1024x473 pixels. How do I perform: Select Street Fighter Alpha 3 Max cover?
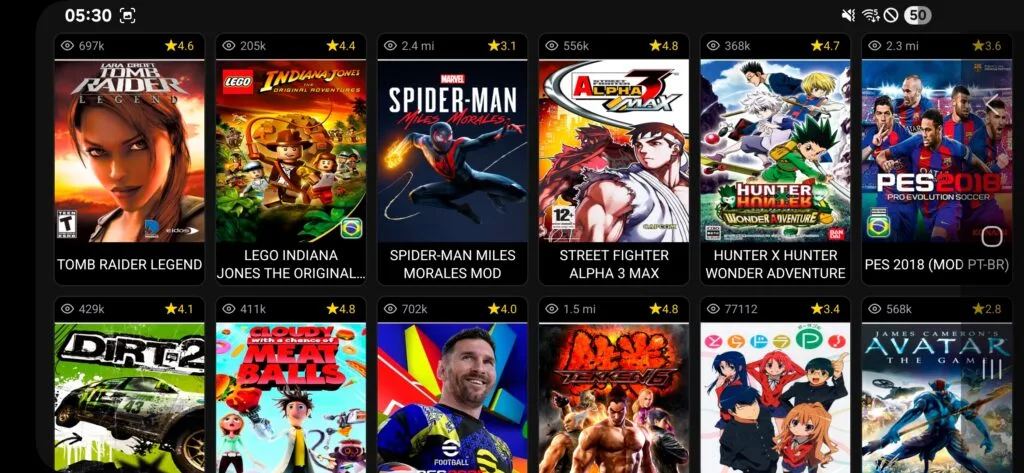click(614, 151)
